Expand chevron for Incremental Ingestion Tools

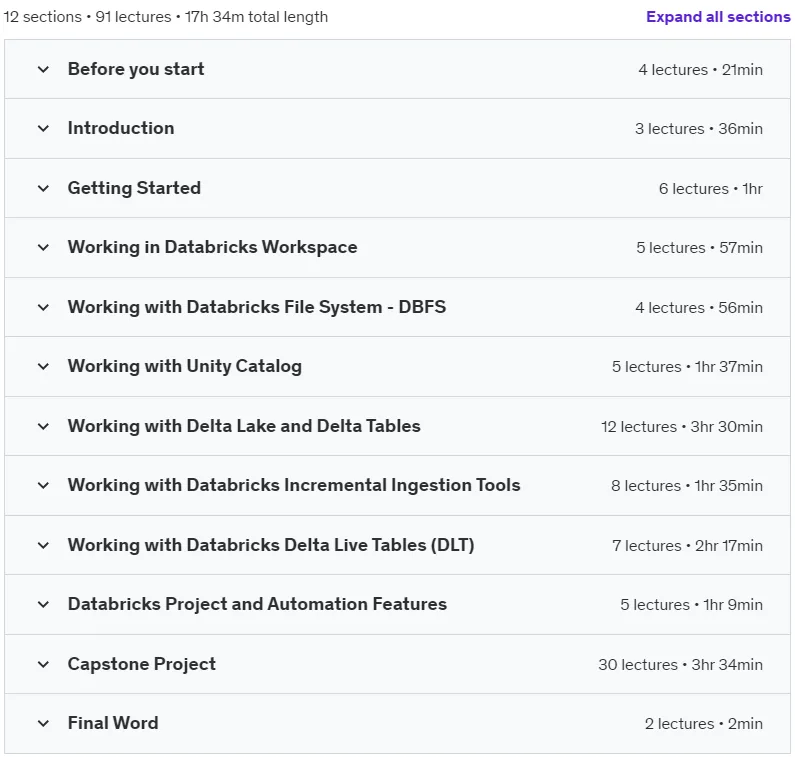click(x=44, y=486)
